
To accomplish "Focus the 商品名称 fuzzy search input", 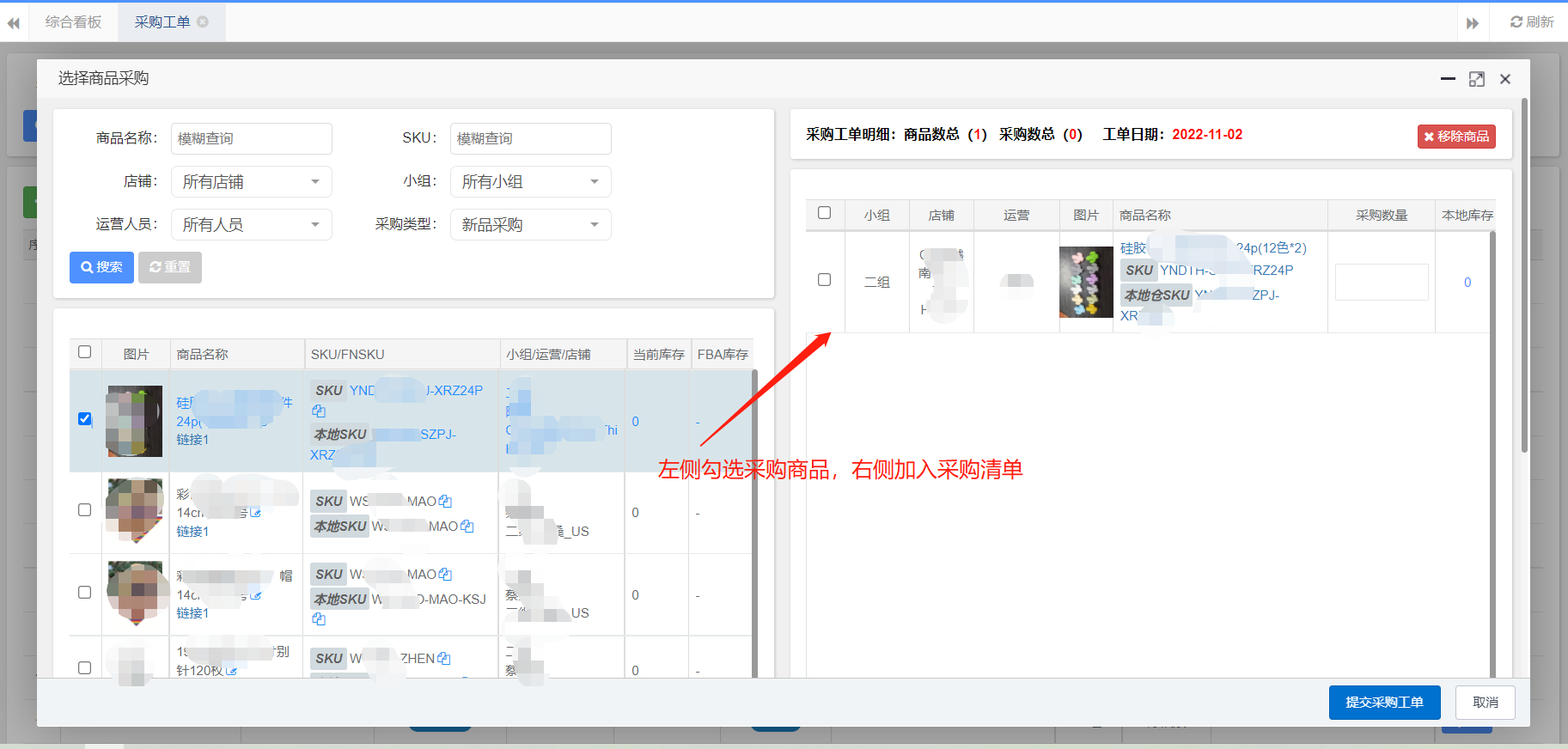I will click(x=252, y=138).
